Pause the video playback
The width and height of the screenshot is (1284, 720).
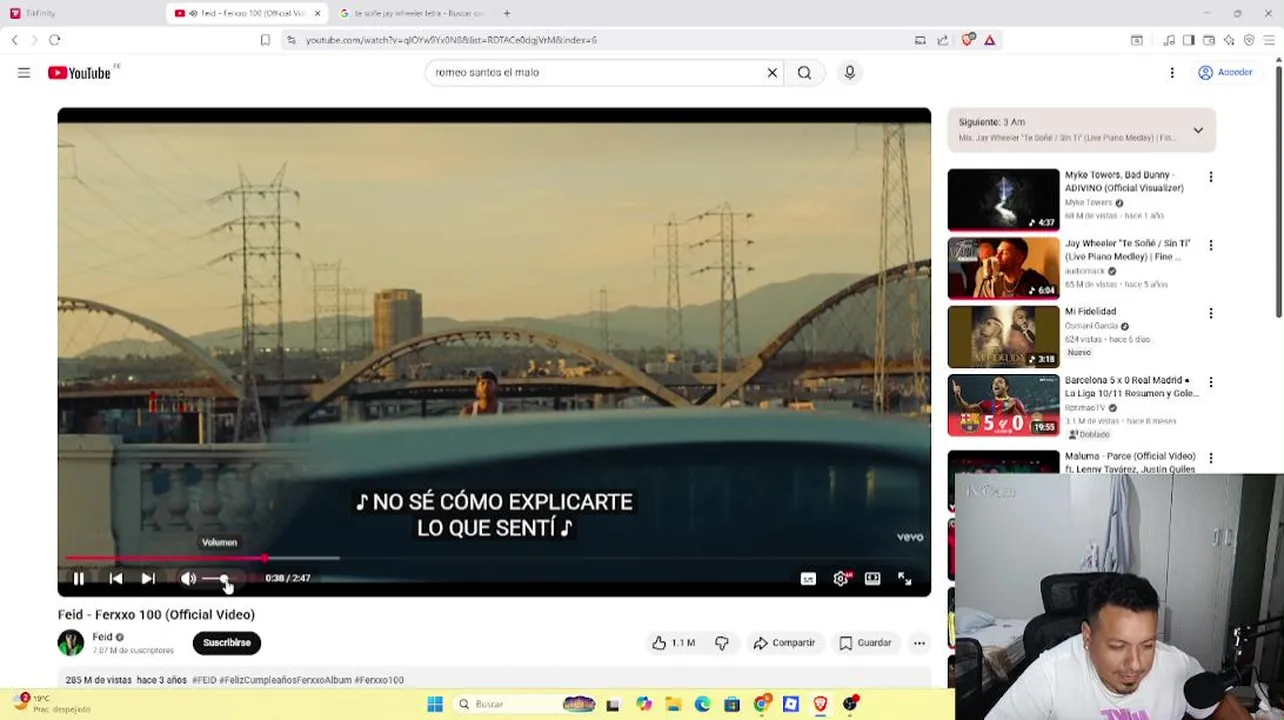pos(79,578)
